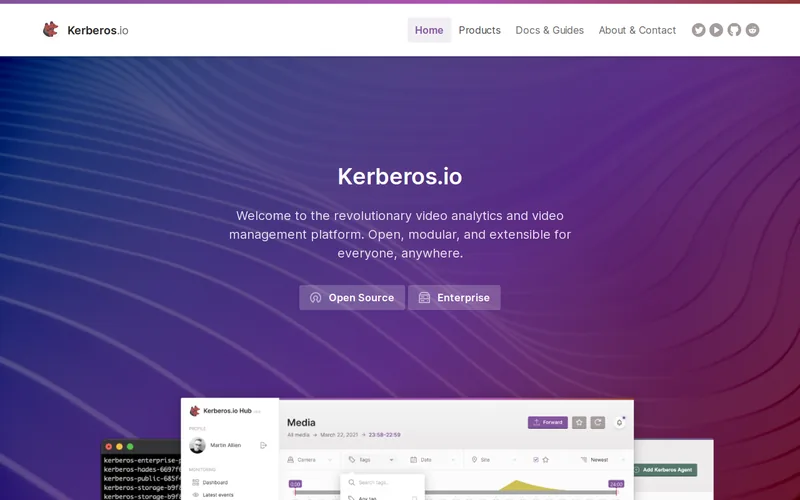Toggle the checkbox in the Media filter bar
Viewport: 800px width, 500px height.
click(536, 460)
